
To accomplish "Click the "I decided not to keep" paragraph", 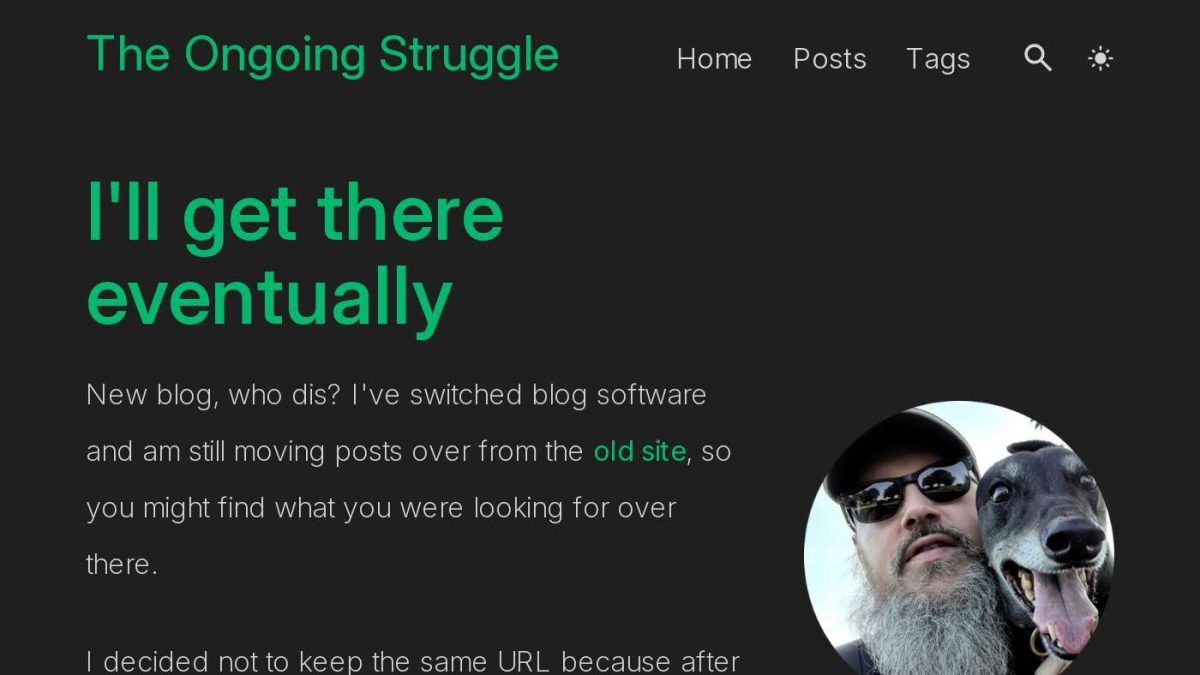I will pyautogui.click(x=413, y=661).
